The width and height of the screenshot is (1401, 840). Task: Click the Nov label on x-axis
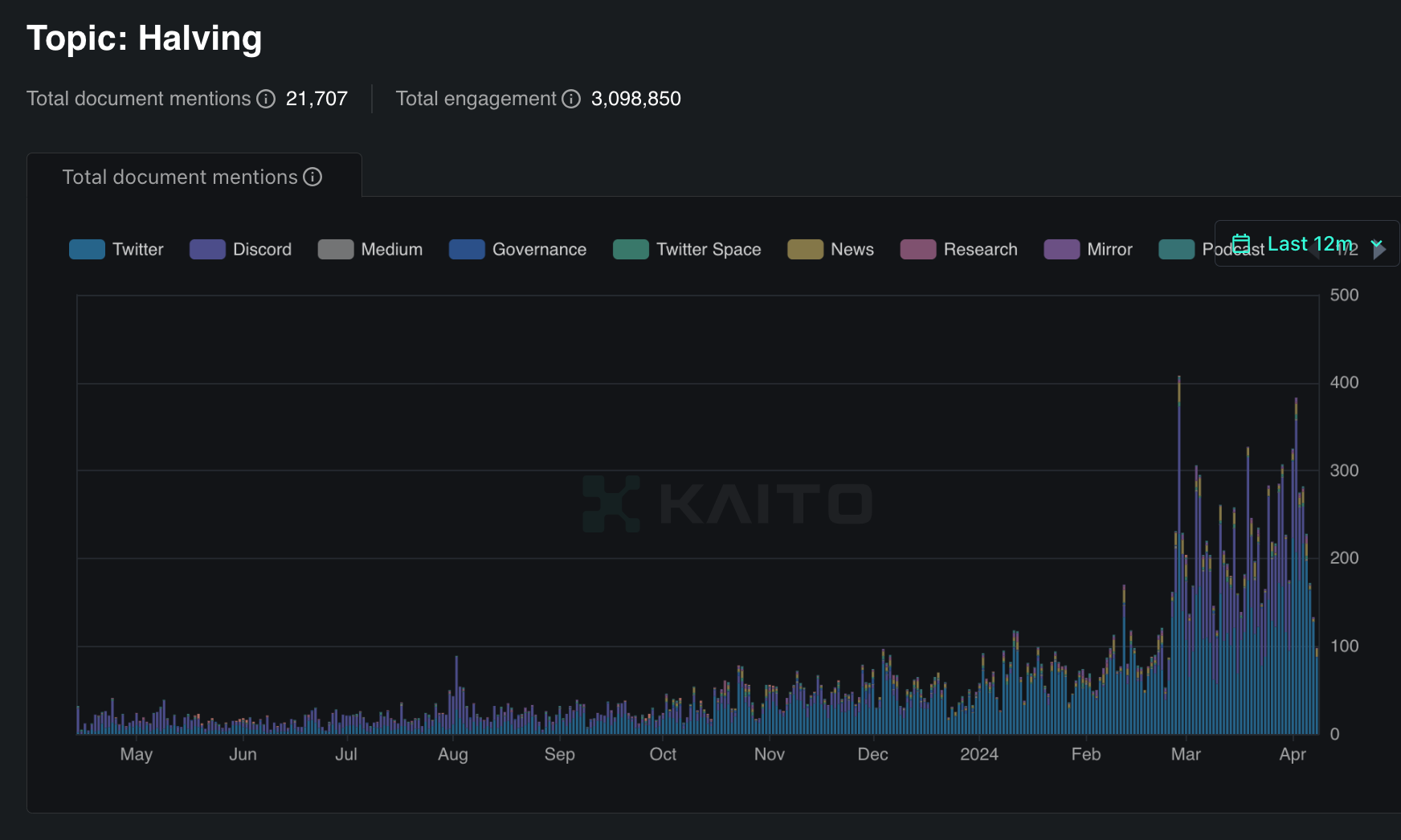770,754
